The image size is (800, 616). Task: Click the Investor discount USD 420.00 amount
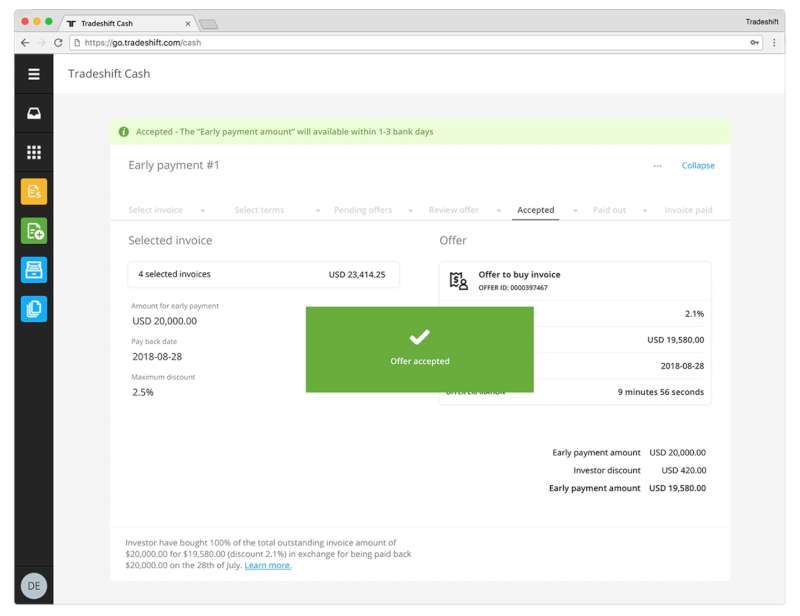(x=684, y=471)
